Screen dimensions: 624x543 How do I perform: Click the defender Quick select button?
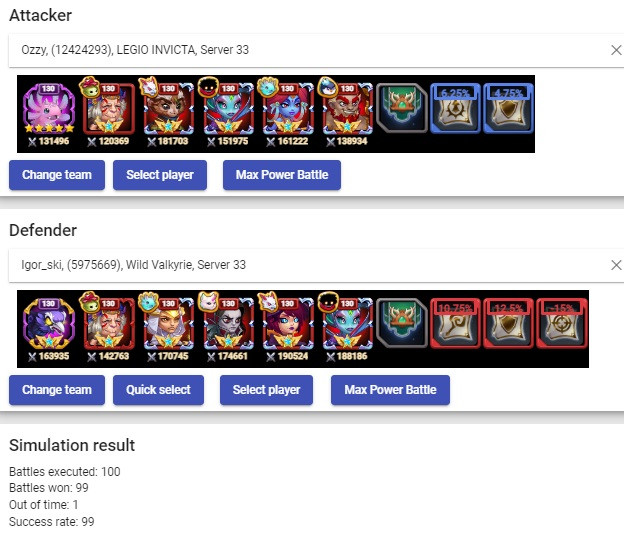click(x=158, y=390)
